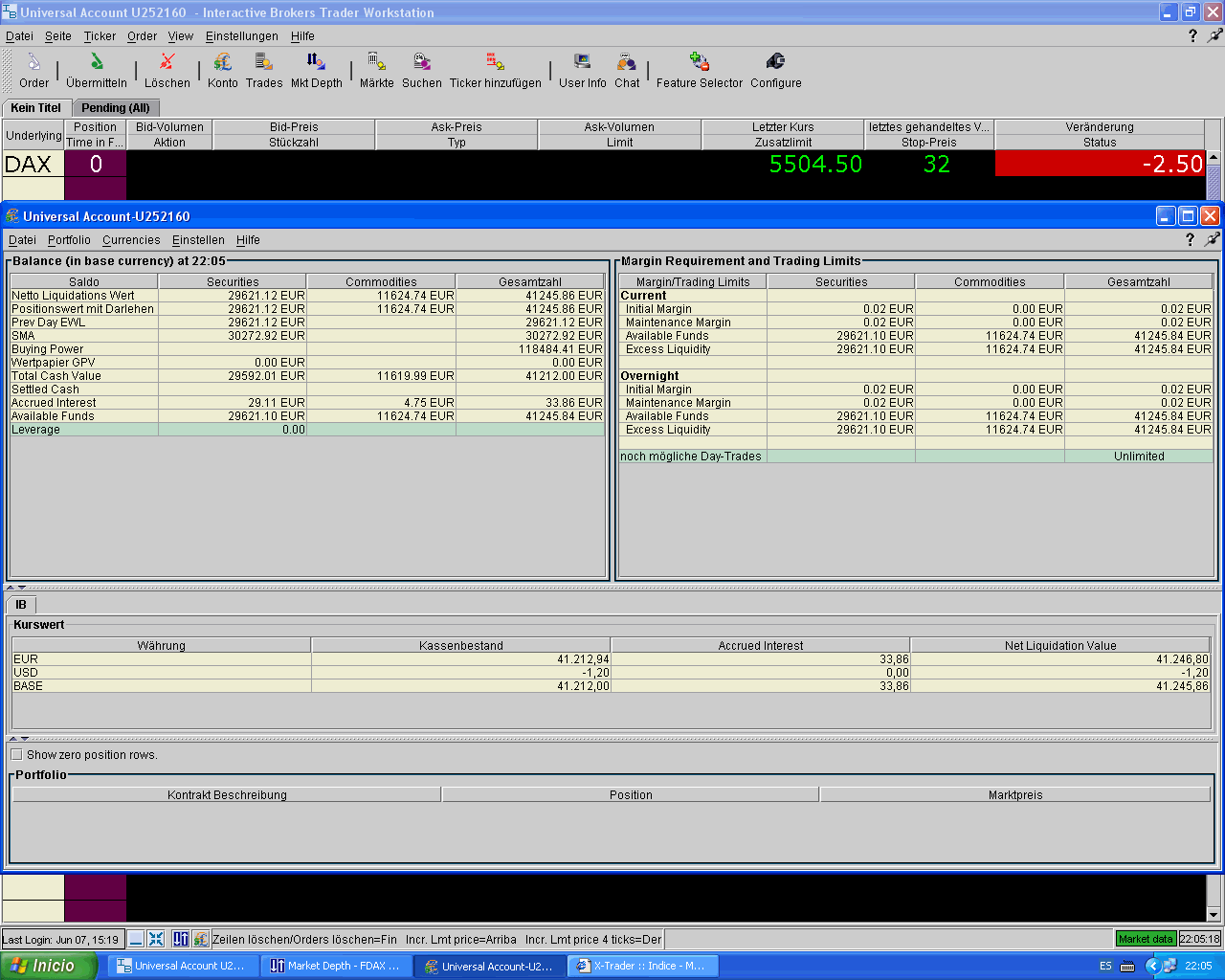
Task: Open the Currencies menu in the Account window
Action: coord(131,240)
